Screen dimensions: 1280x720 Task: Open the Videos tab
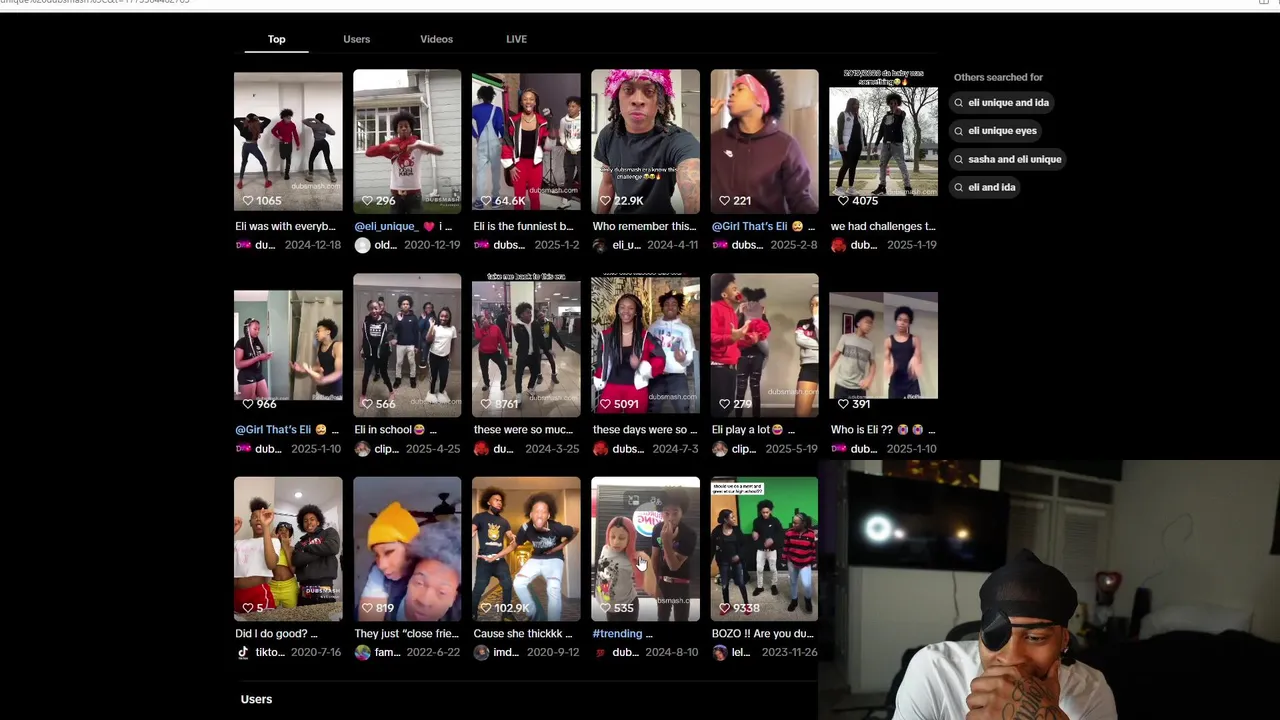(x=436, y=39)
